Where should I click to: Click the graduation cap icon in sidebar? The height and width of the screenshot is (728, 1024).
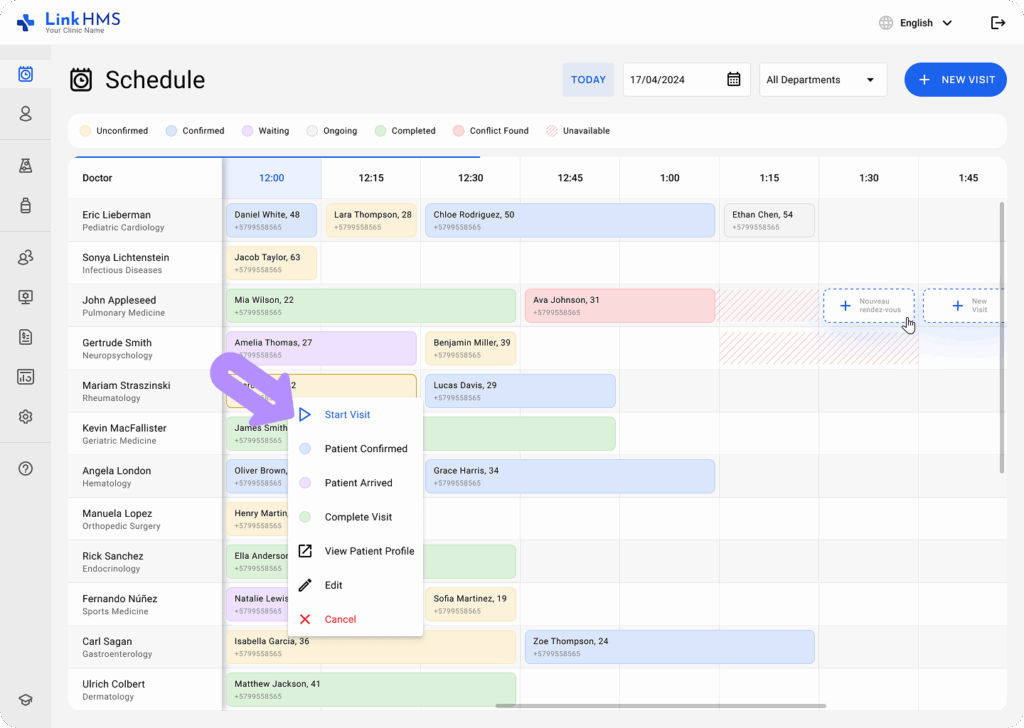[x=26, y=700]
